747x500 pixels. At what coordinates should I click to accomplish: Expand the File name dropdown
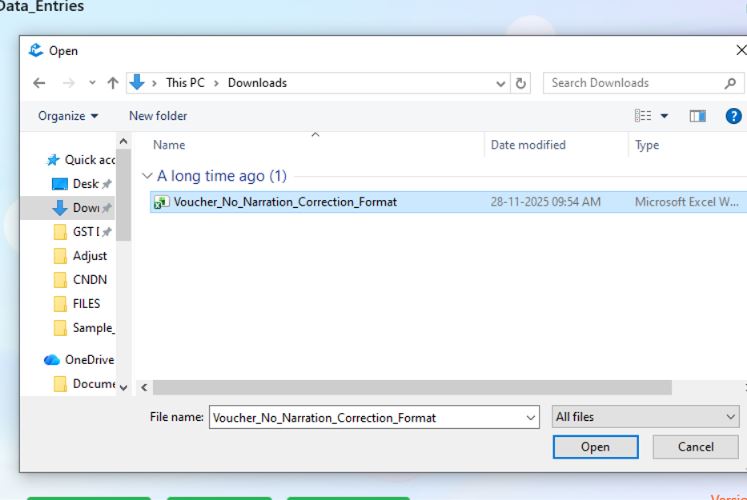point(531,418)
